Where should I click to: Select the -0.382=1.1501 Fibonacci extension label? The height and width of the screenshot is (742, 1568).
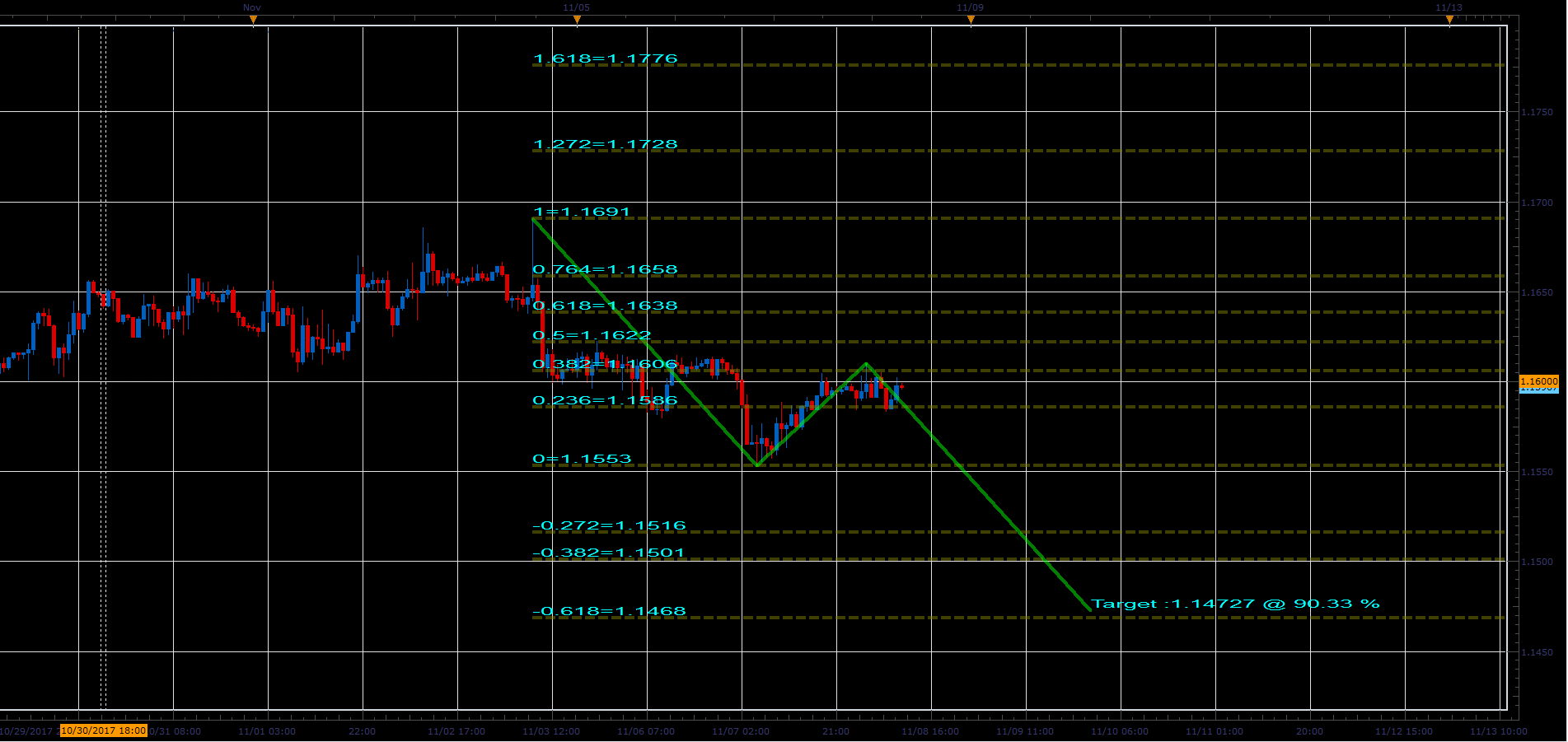pos(609,553)
